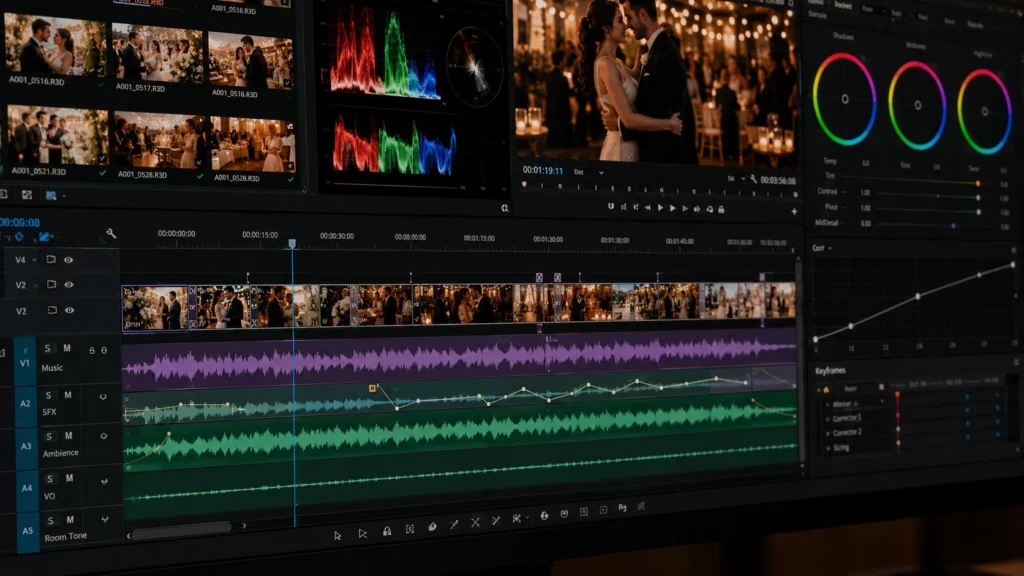Mute the SFX track
Viewport: 1024px width, 576px height.
[x=67, y=395]
